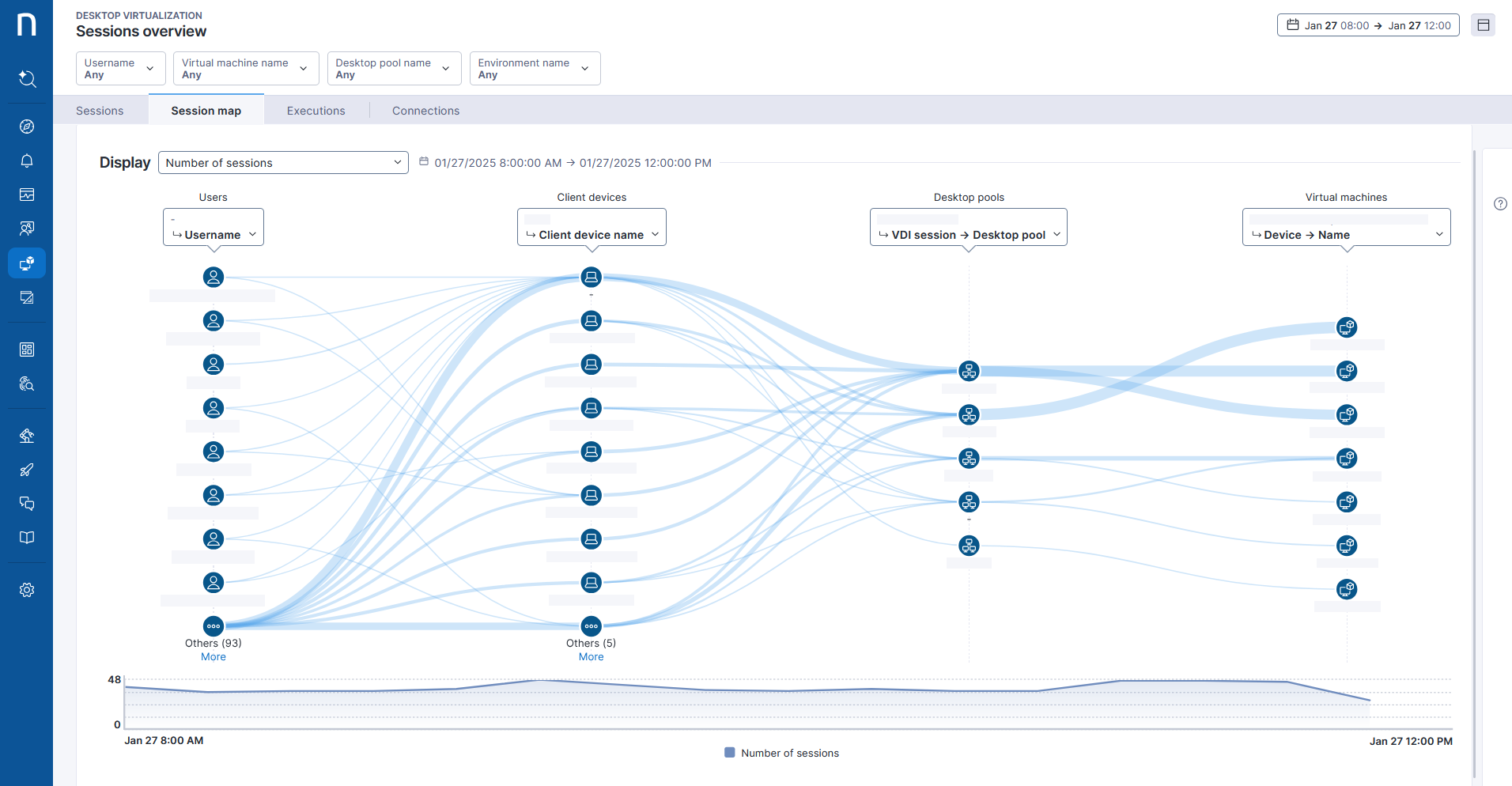
Task: Open settings gear in the sidebar
Action: [x=27, y=590]
